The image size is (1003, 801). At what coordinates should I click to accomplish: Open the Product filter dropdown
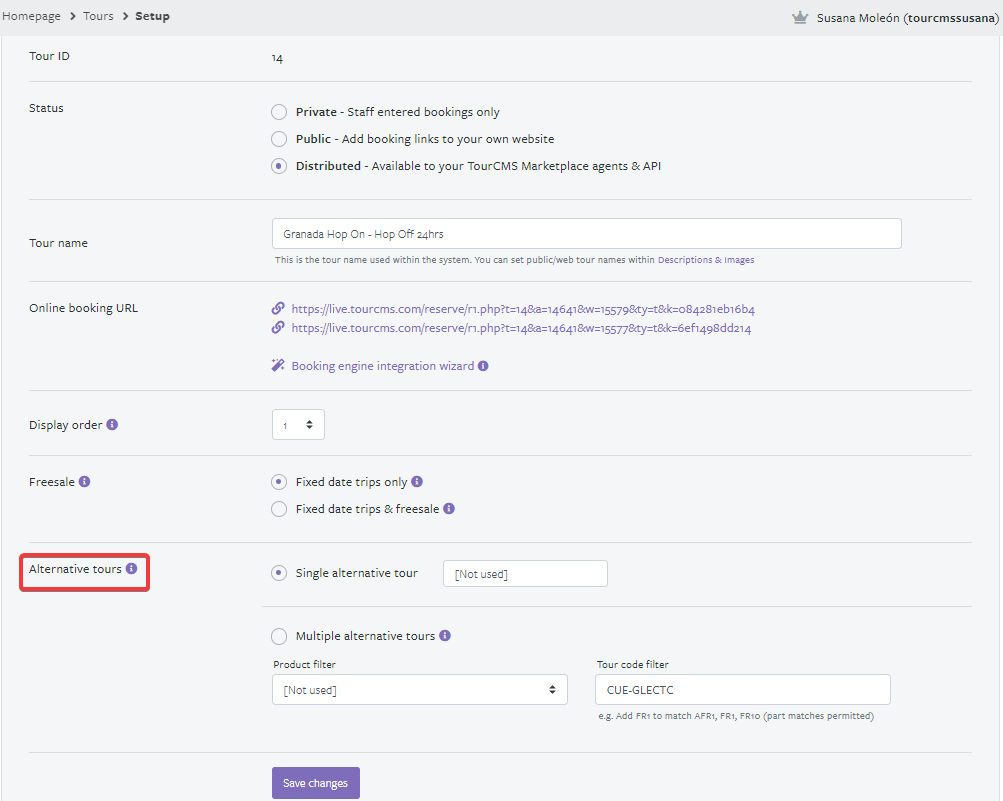420,690
